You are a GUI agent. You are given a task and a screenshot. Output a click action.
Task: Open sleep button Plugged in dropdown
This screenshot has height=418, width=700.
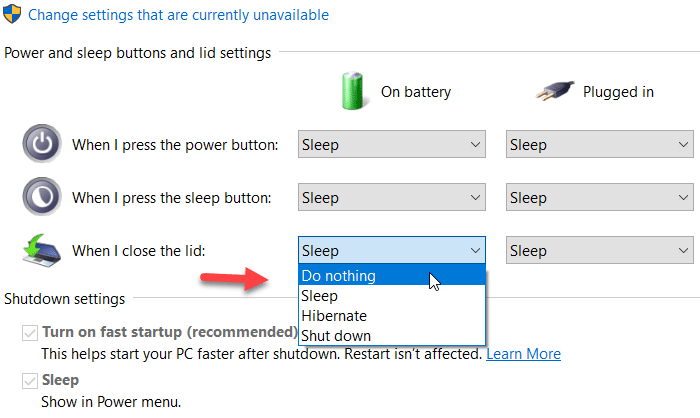coord(599,198)
